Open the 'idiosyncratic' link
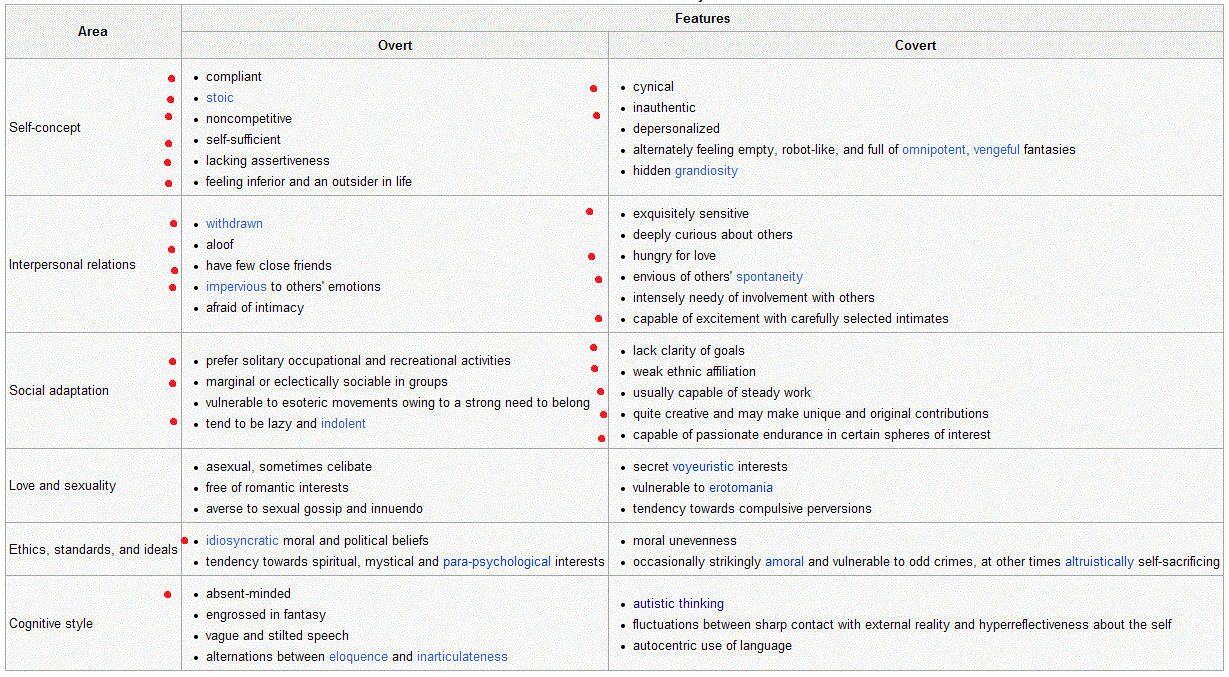The width and height of the screenshot is (1229, 677). pos(242,541)
